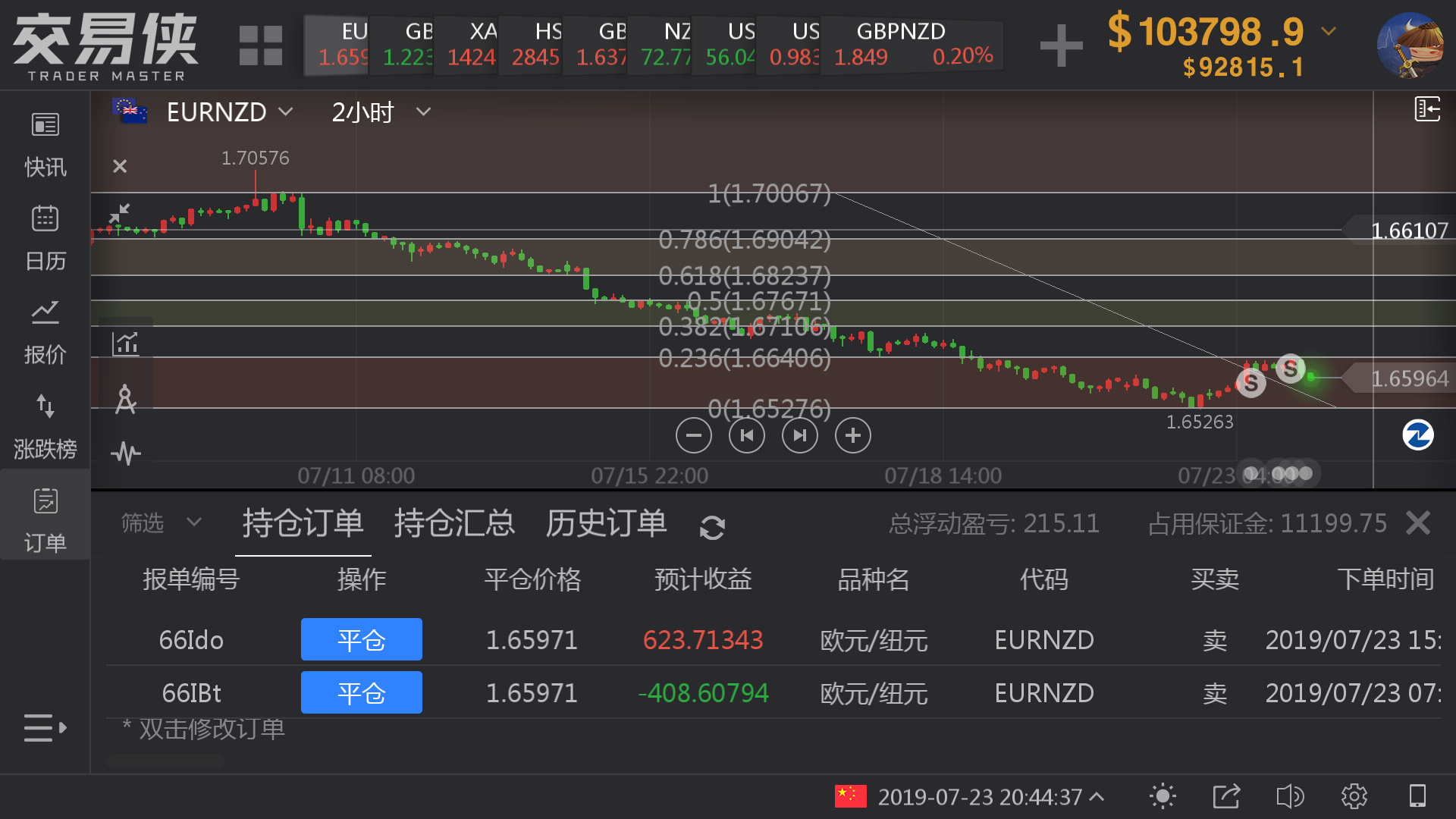Click the share export icon
This screenshot has height=819, width=1456.
click(x=1226, y=796)
